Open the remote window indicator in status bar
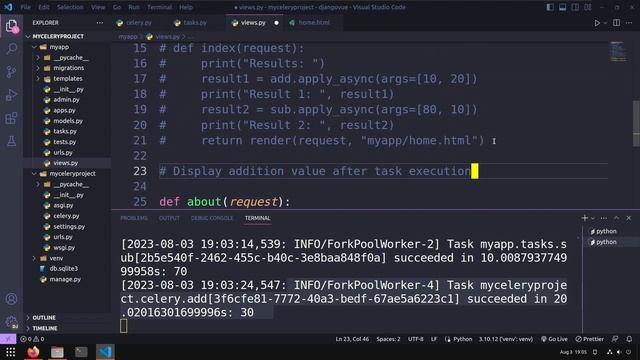 pyautogui.click(x=8, y=339)
